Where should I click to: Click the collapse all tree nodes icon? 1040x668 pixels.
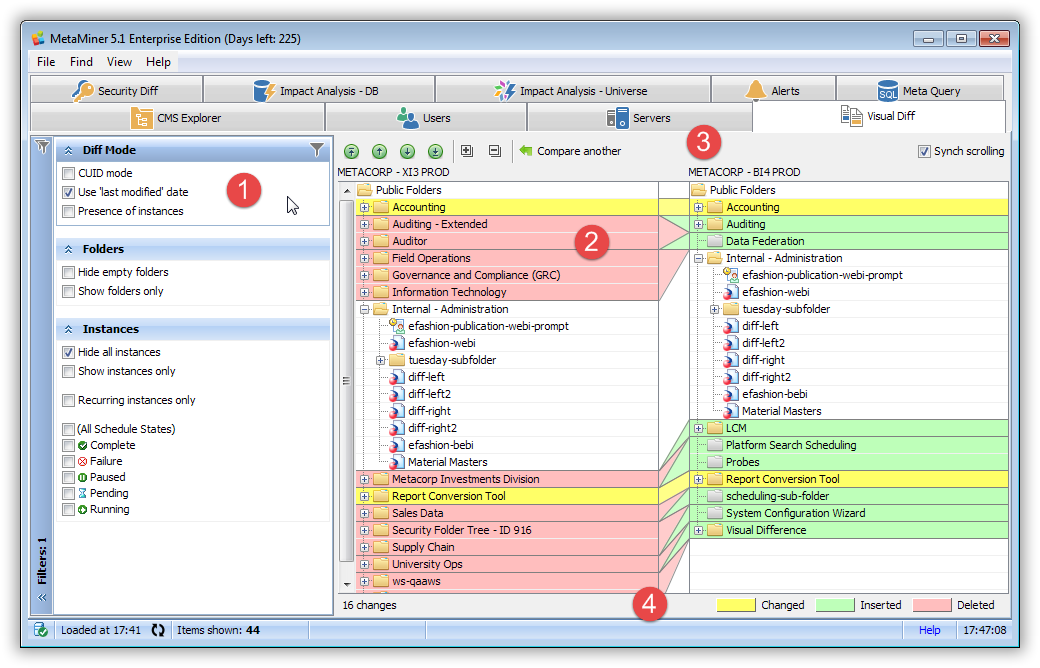coord(495,151)
